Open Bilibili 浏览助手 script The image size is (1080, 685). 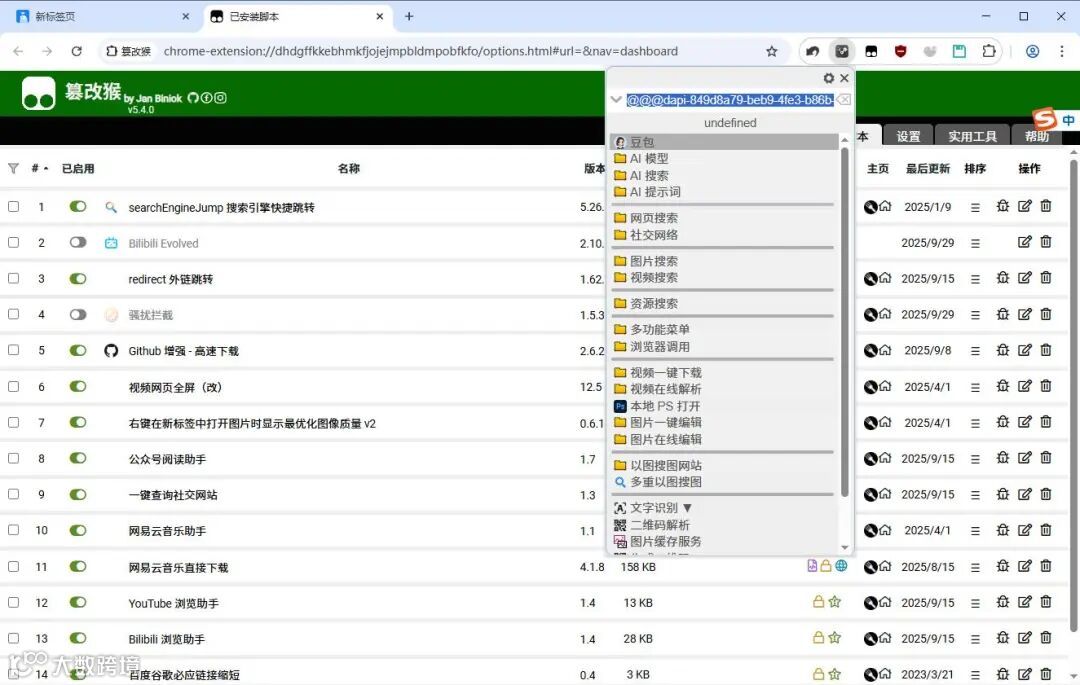[x=167, y=640]
